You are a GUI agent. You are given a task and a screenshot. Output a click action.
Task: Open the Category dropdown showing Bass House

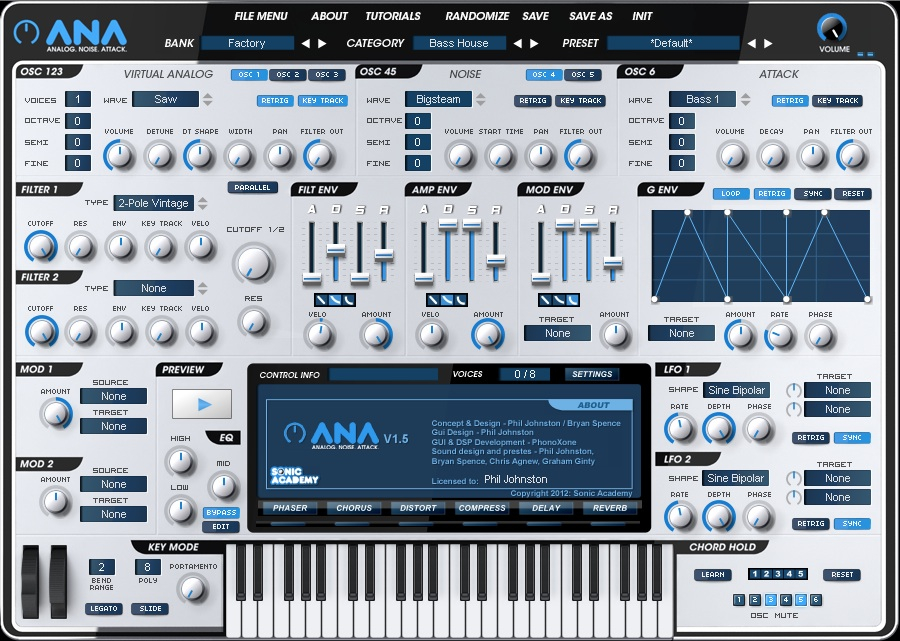(459, 43)
